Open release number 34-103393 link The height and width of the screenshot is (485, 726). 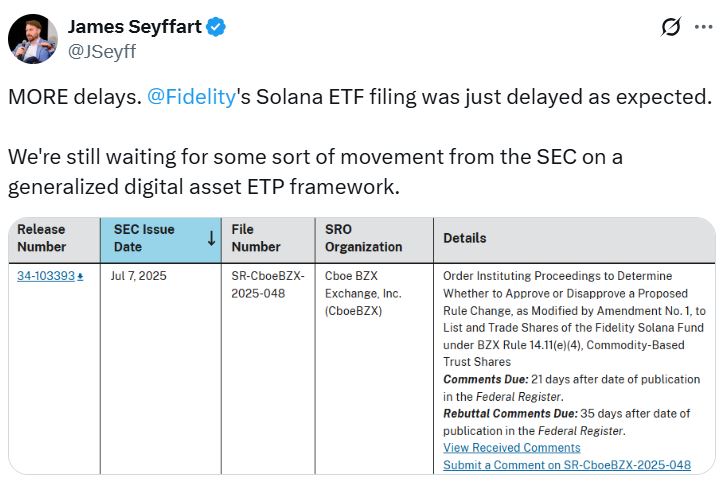coord(45,275)
